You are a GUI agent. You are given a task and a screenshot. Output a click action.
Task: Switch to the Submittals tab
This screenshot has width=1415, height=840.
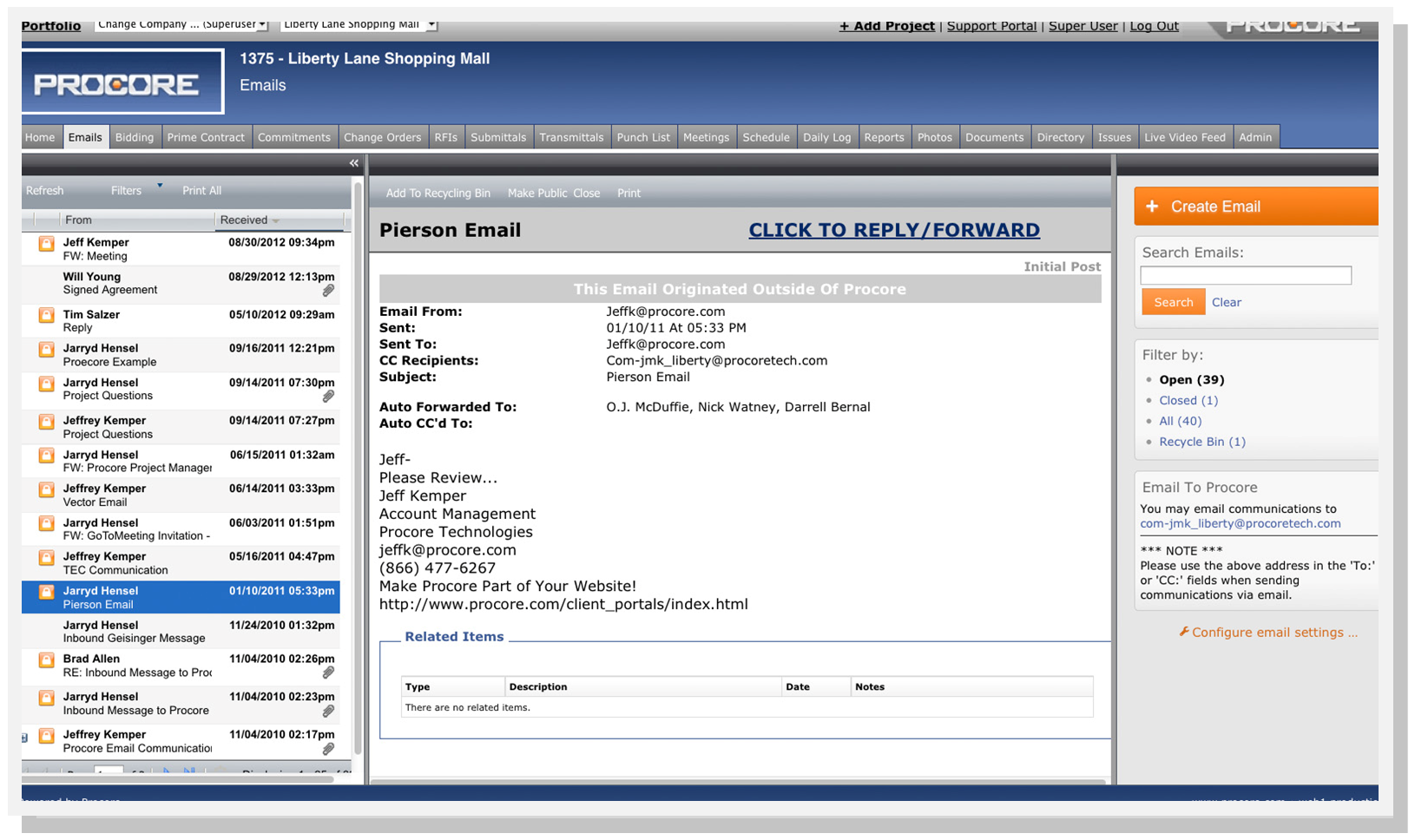pyautogui.click(x=498, y=137)
